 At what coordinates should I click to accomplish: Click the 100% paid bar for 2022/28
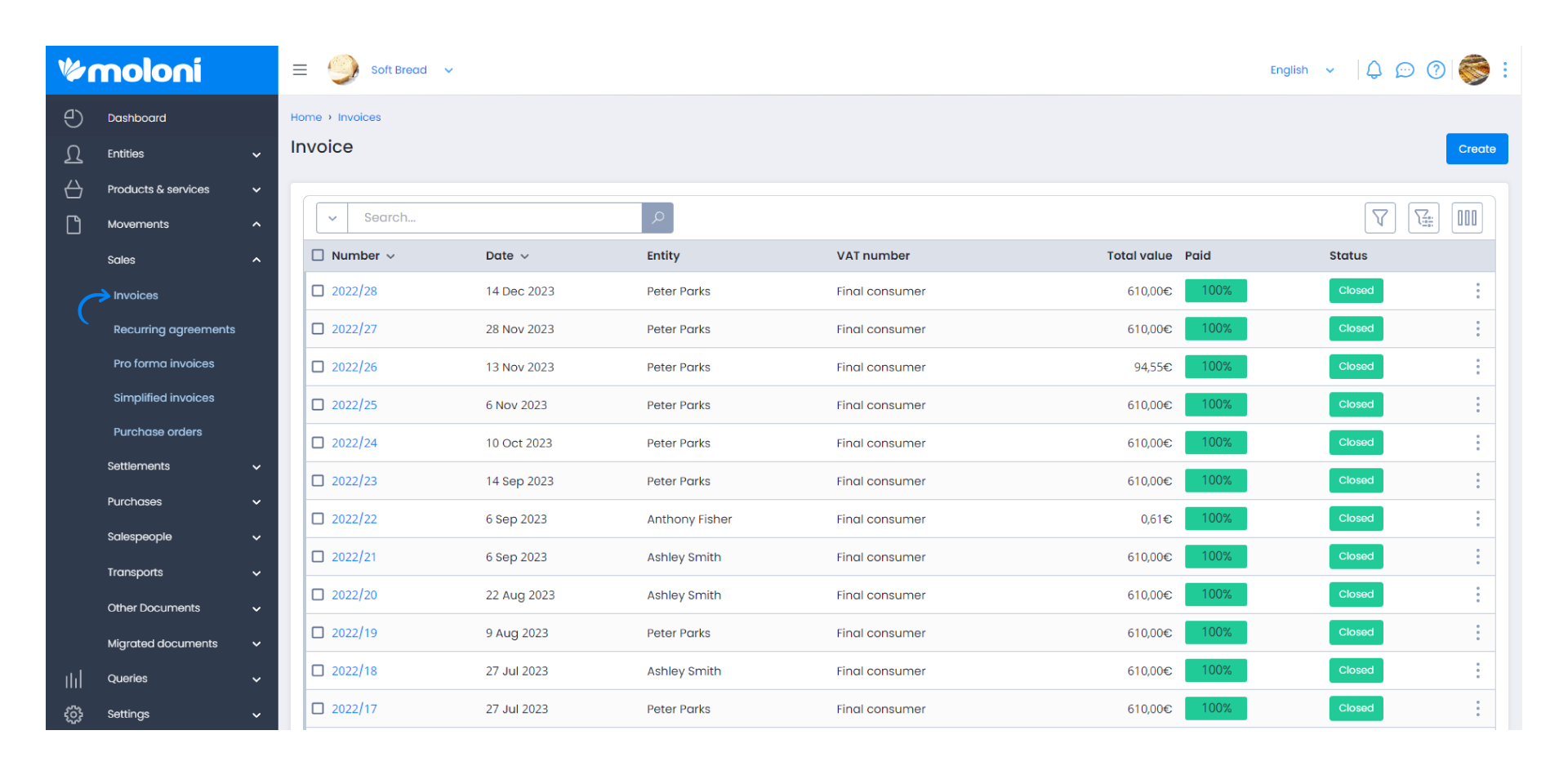1216,291
